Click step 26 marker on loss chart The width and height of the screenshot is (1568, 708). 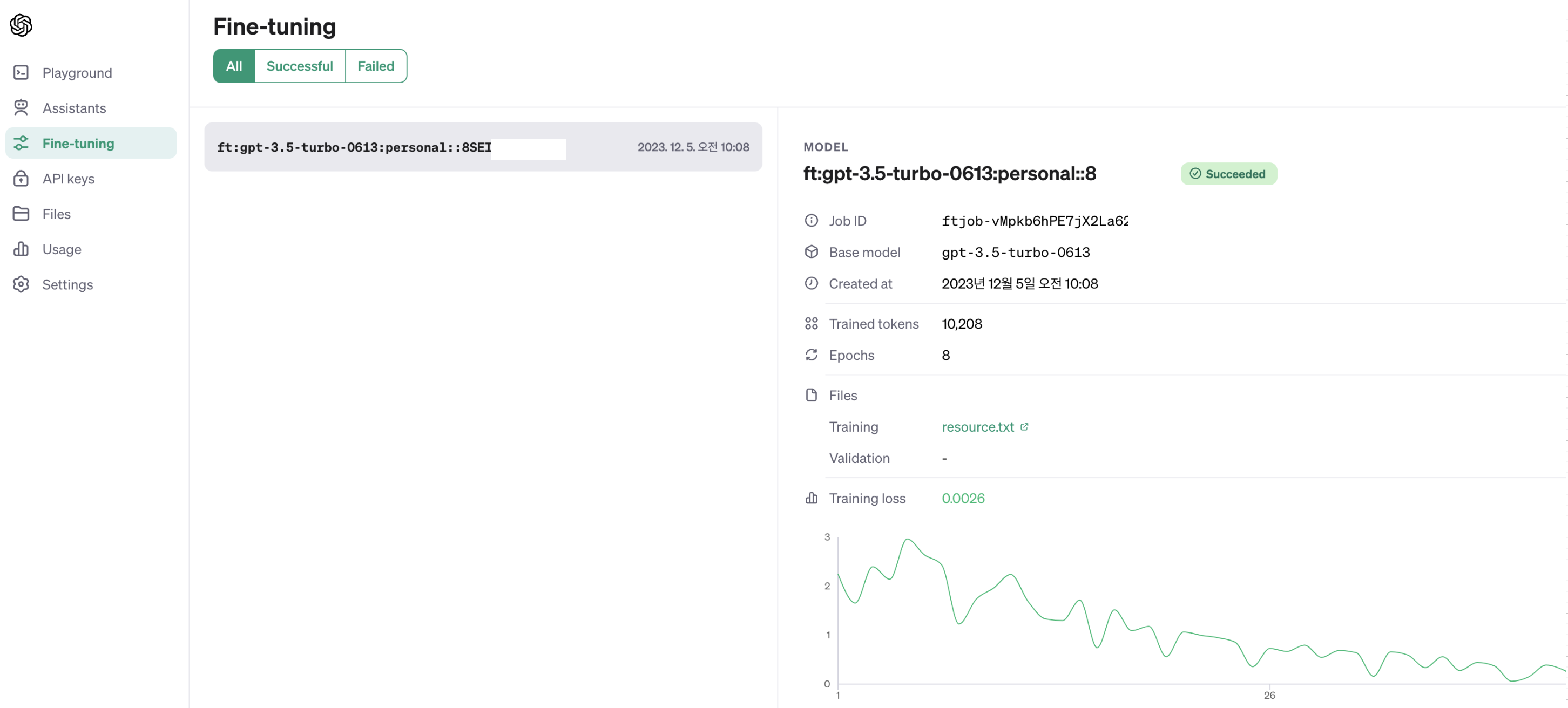click(1269, 695)
